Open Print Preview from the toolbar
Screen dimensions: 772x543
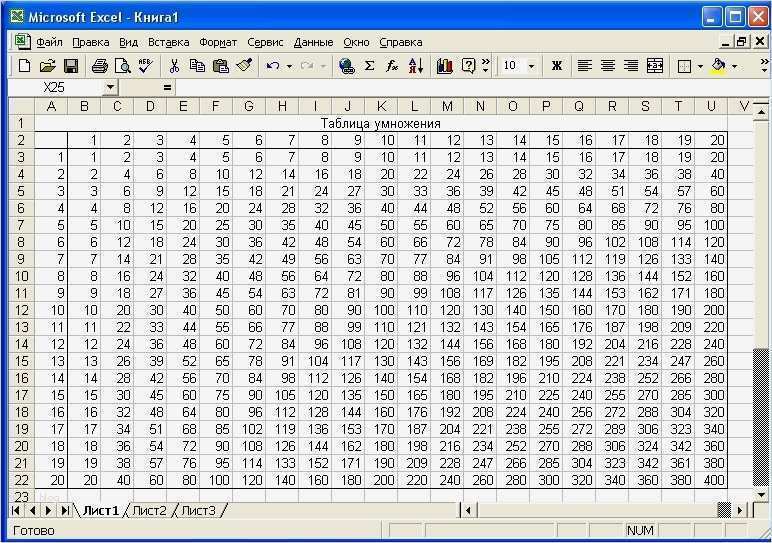coord(122,65)
